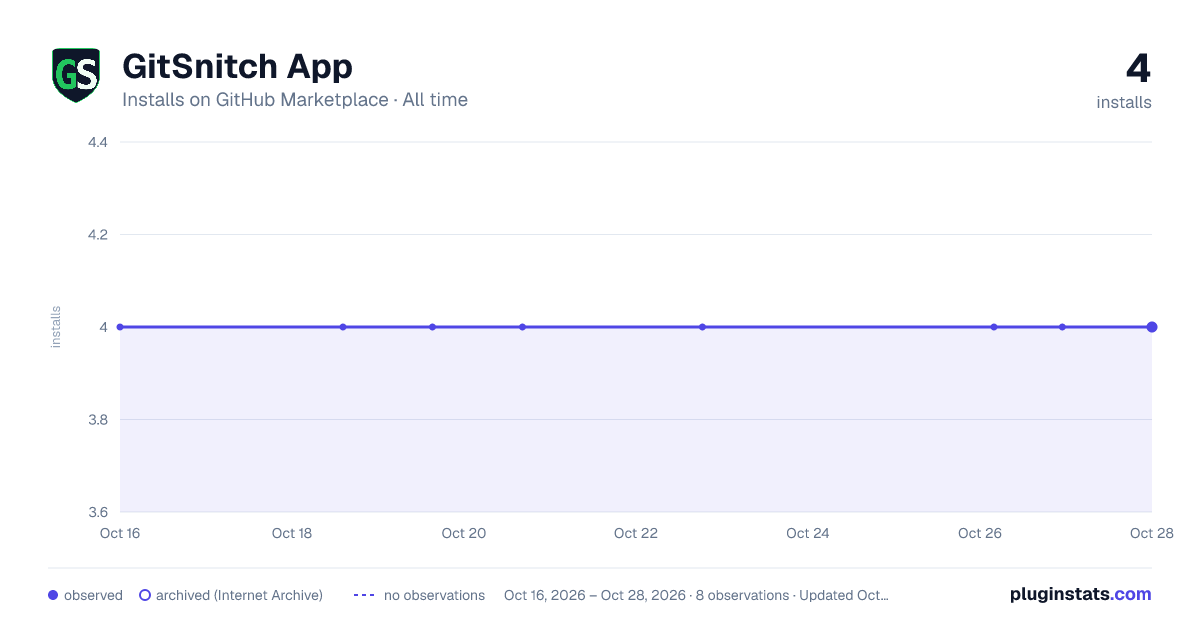The image size is (1200, 630).
Task: Click the 'archived (Internet Archive)' legend text
Action: (239, 595)
